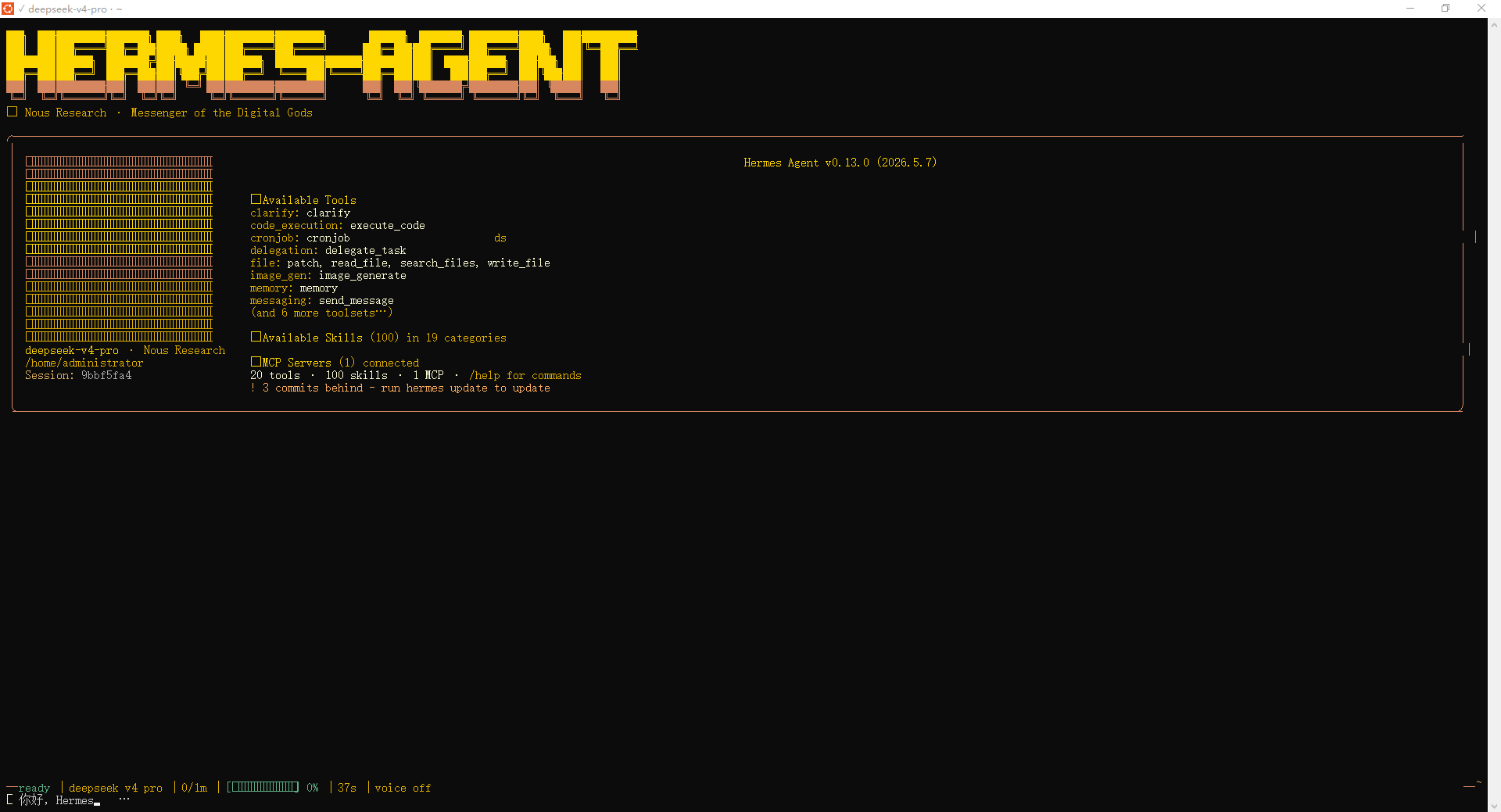The width and height of the screenshot is (1501, 812).
Task: Click "(and 6 more toolsets…)" text
Action: [322, 313]
